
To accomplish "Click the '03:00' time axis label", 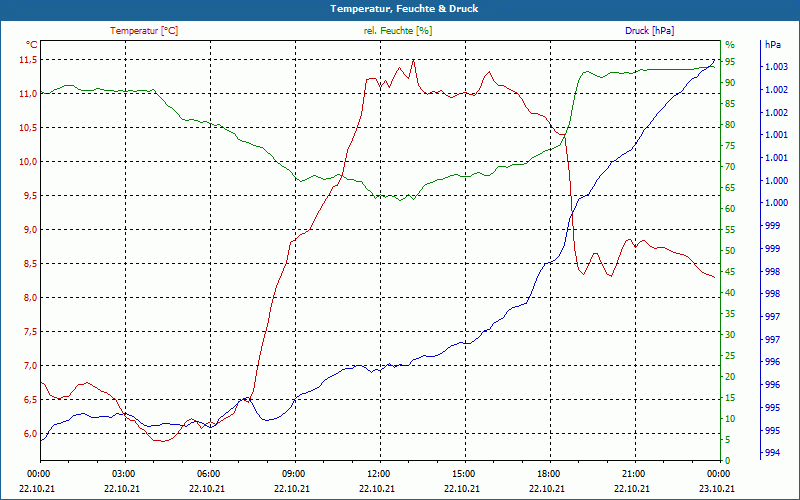I will click(x=122, y=474).
